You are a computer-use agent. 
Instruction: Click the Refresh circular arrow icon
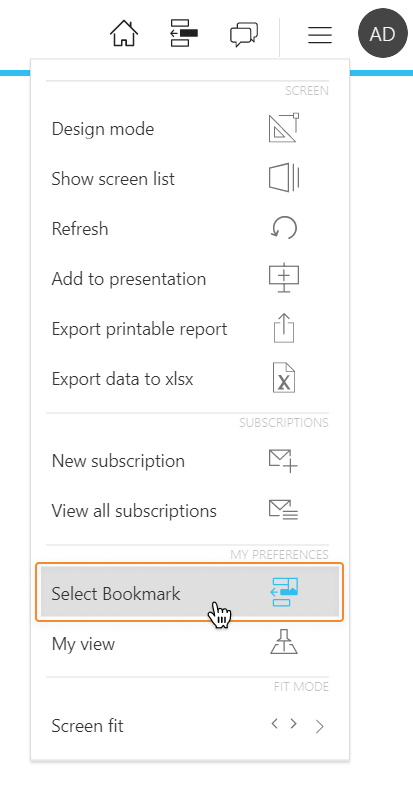[284, 227]
